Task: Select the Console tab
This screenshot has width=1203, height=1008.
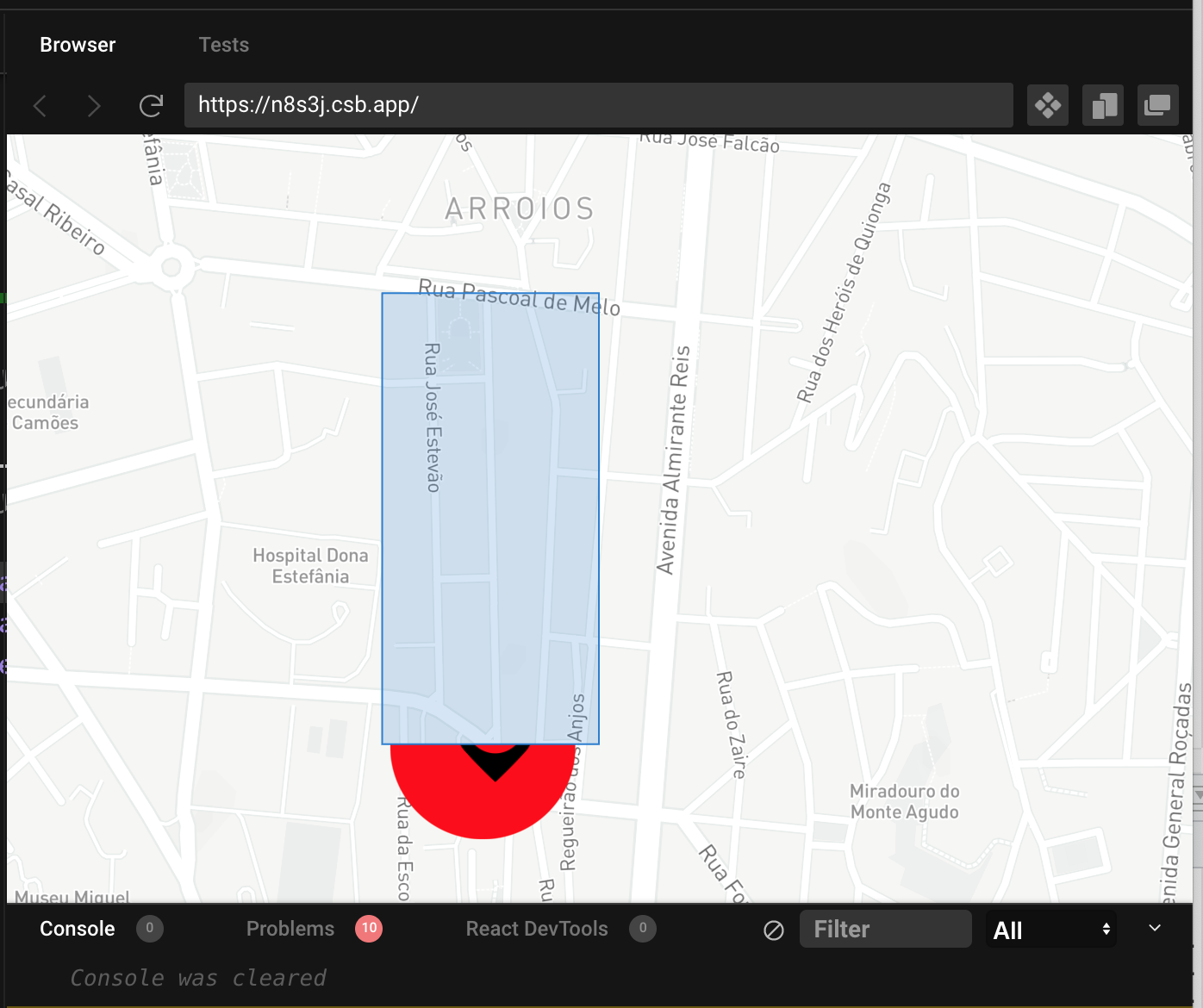Action: tap(77, 929)
